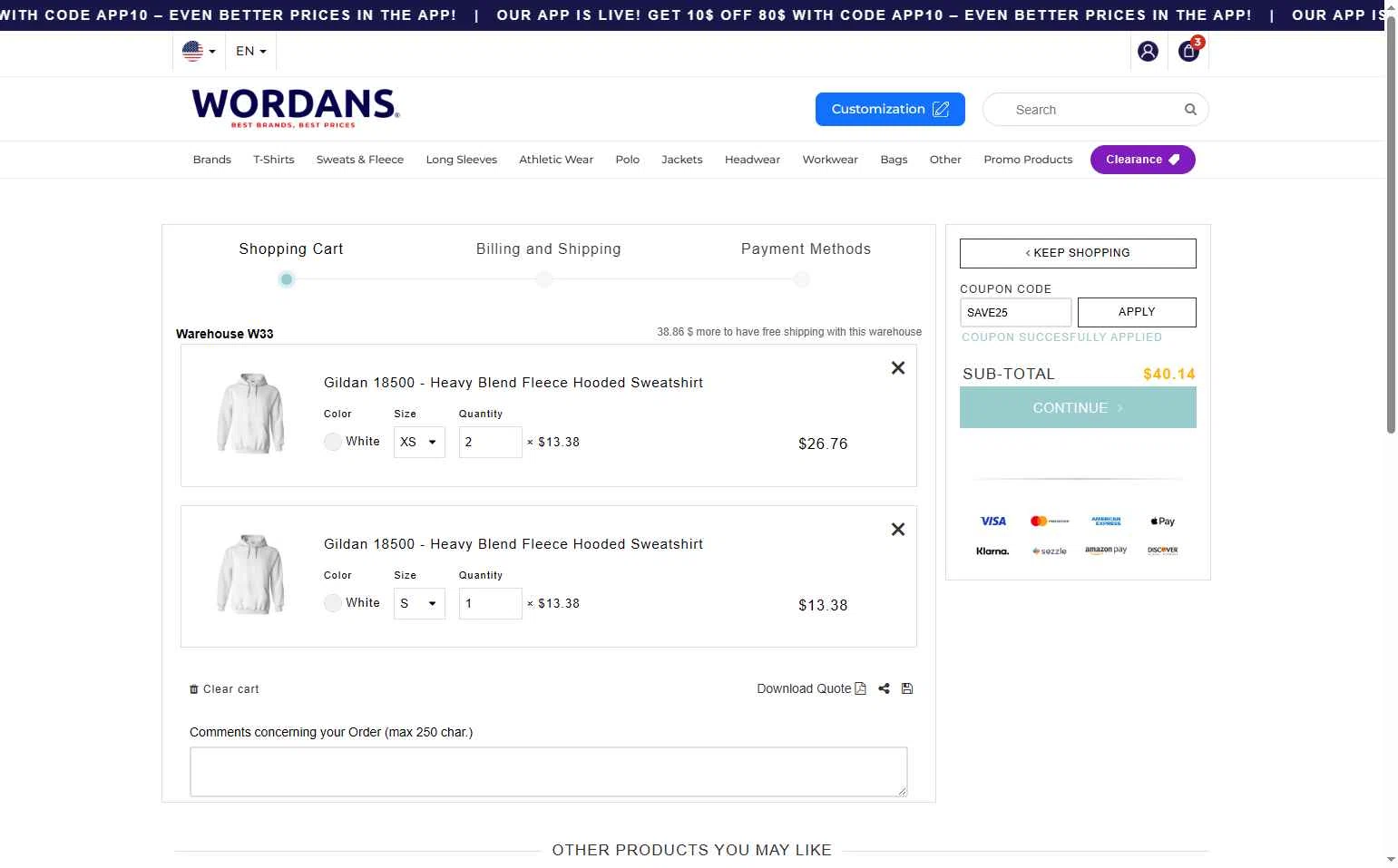Click Clear cart with trash icon
This screenshot has height=868, width=1398.
coord(224,689)
